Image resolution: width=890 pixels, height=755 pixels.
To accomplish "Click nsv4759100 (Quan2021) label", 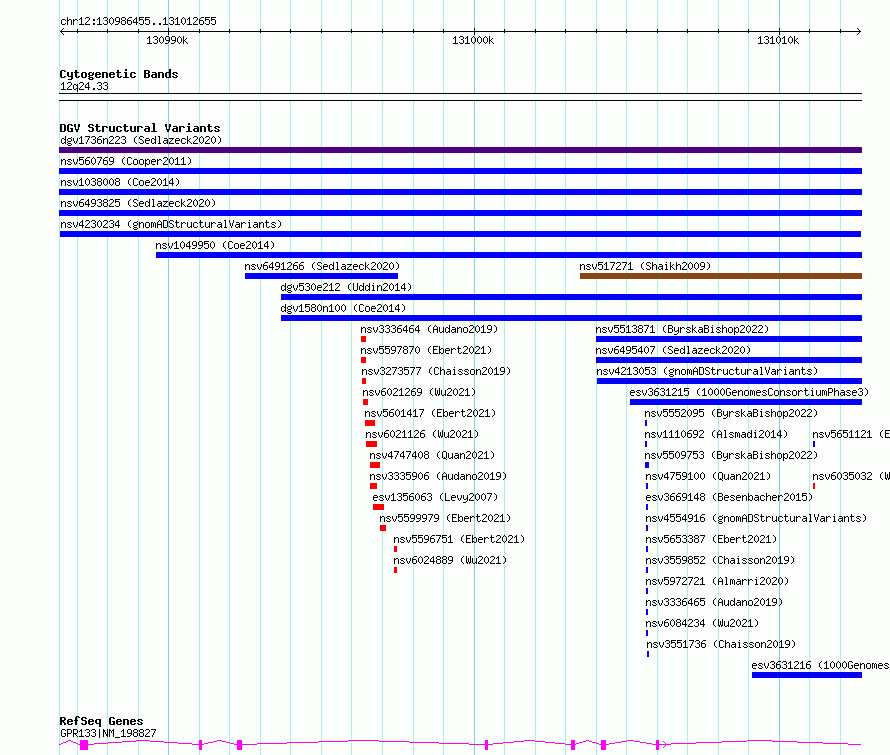I will tap(708, 476).
